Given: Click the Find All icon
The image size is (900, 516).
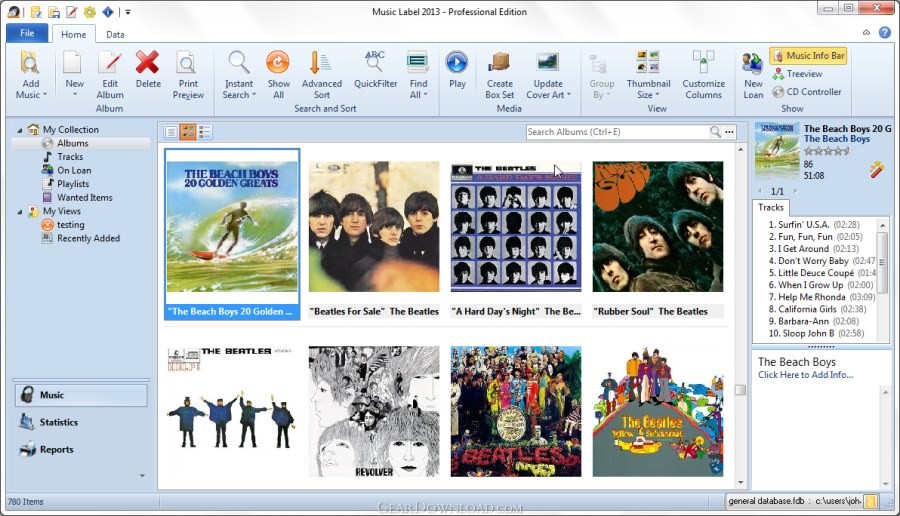Looking at the screenshot, I should [x=418, y=62].
